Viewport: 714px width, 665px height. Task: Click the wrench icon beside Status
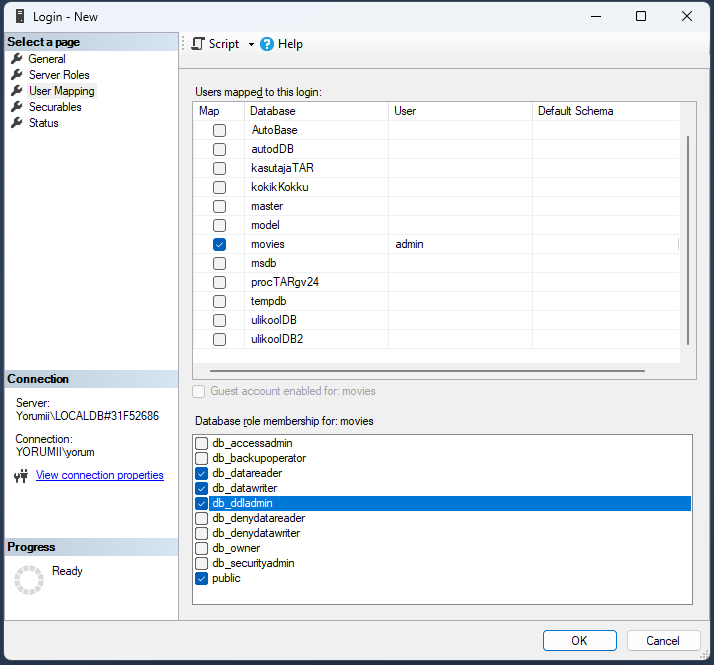click(x=17, y=123)
